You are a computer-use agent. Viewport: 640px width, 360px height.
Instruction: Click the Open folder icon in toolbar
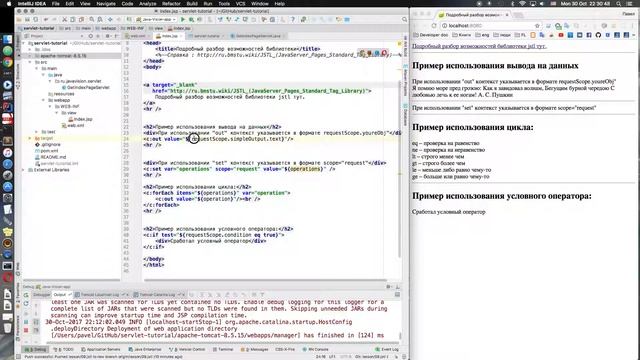point(19,19)
